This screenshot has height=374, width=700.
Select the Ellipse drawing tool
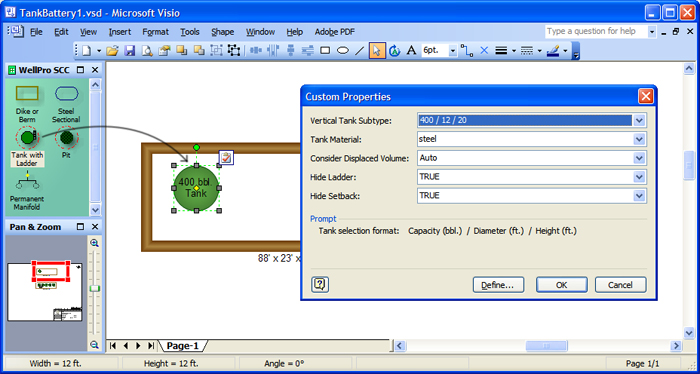click(342, 51)
